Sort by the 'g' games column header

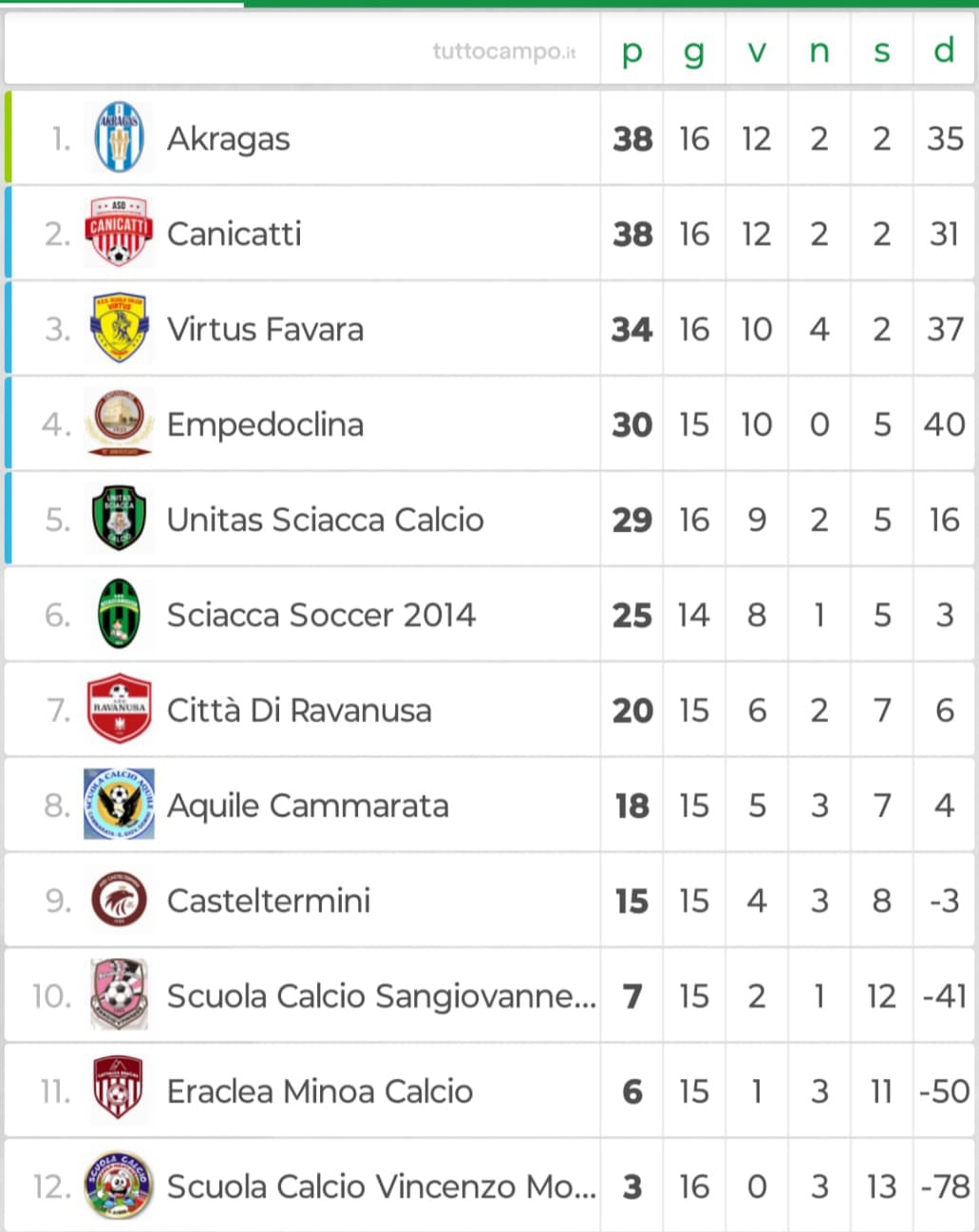[x=694, y=50]
